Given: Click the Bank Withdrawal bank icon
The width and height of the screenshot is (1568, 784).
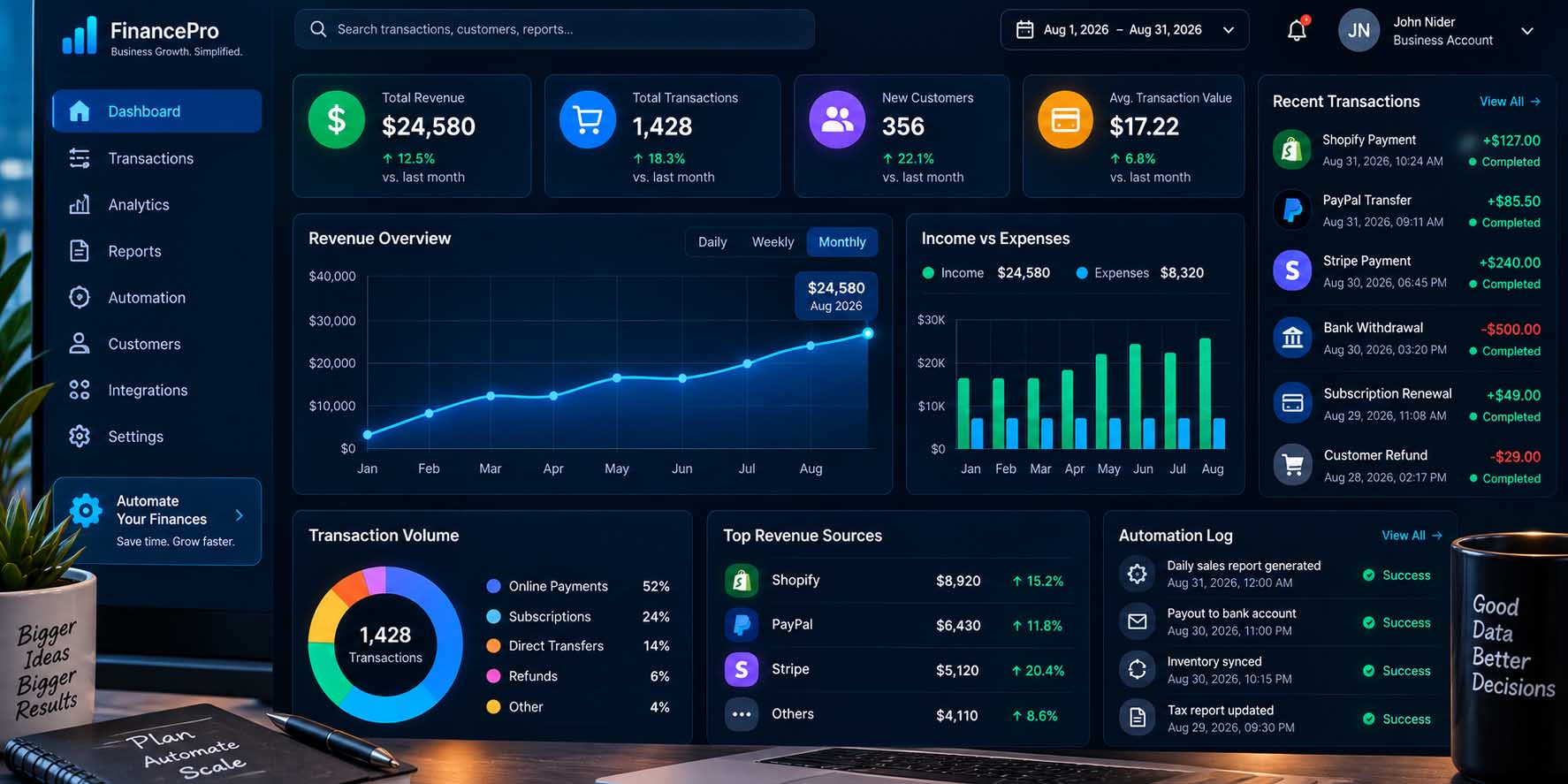Looking at the screenshot, I should click(x=1292, y=338).
